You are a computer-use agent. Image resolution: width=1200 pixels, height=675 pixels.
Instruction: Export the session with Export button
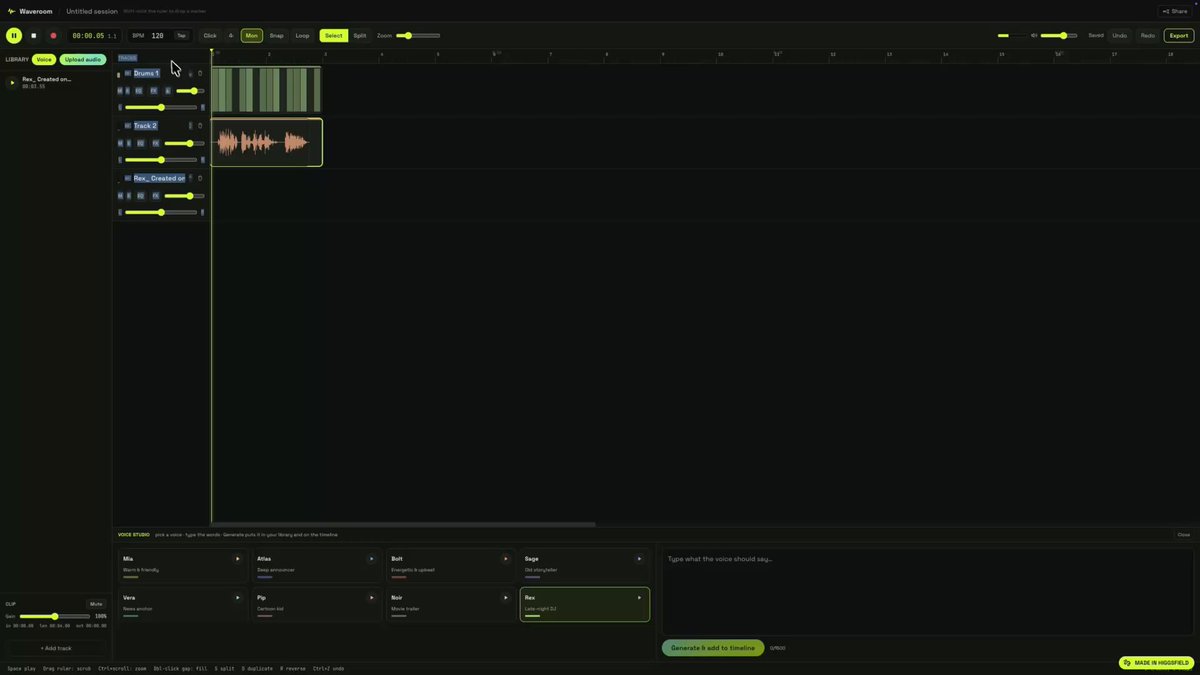click(x=1179, y=35)
